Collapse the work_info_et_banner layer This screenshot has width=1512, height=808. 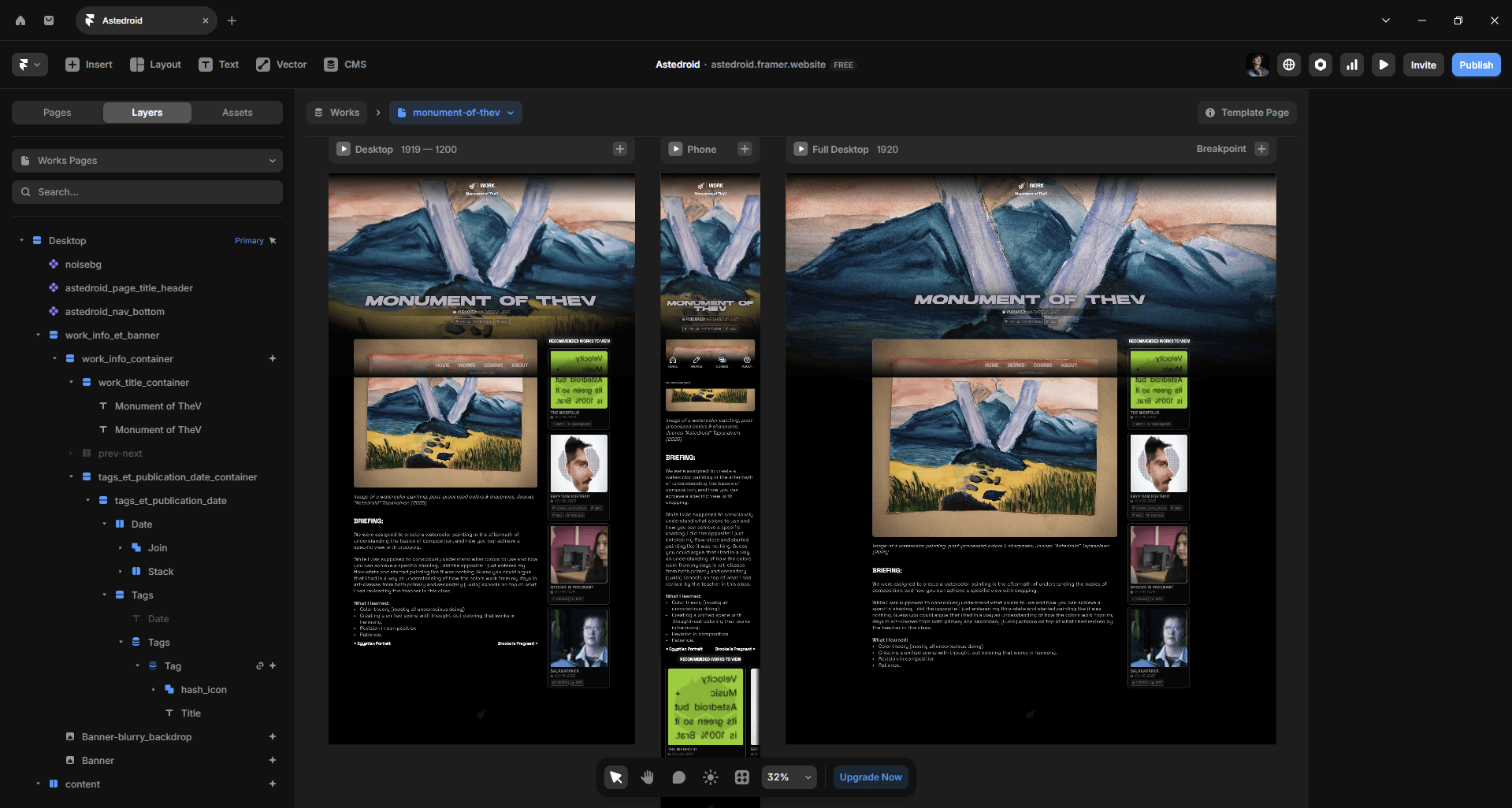38,335
